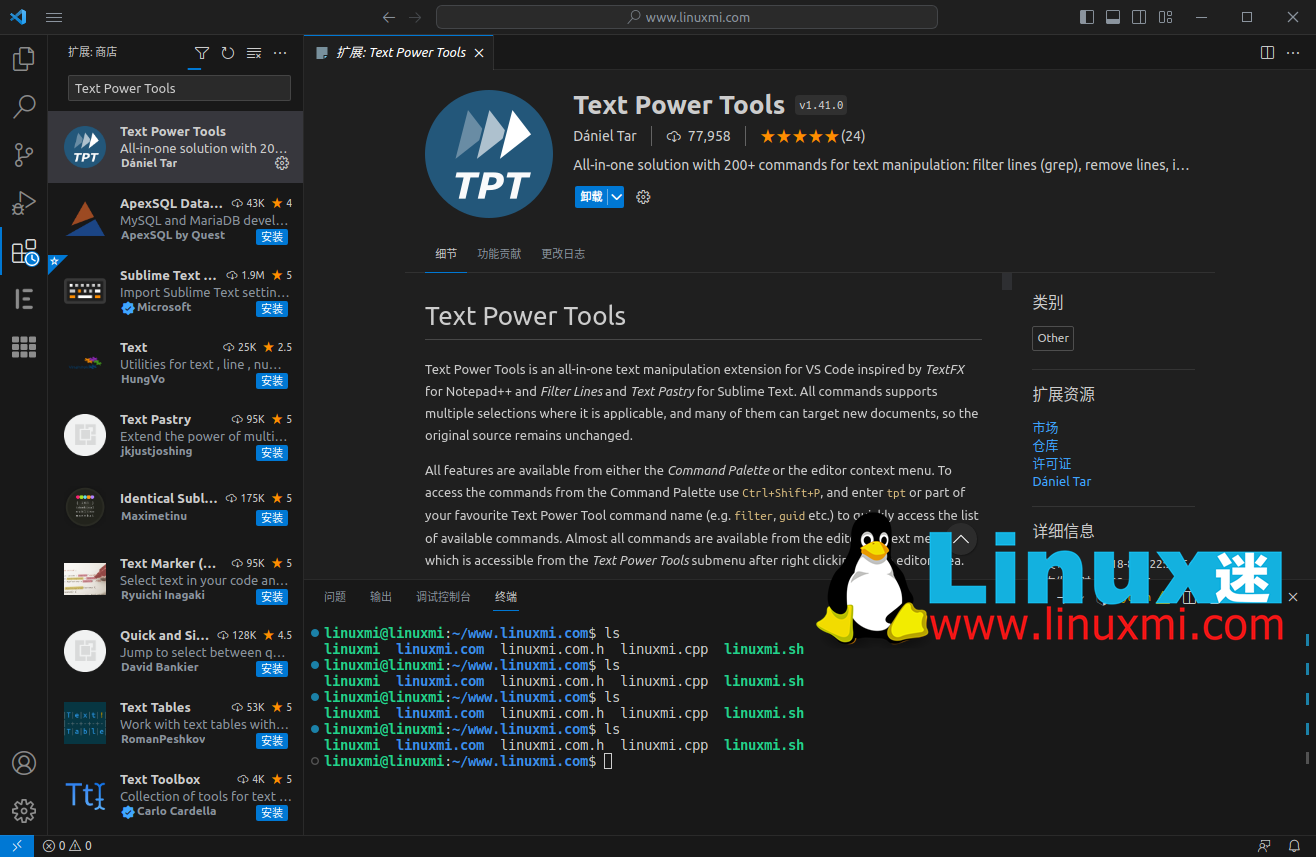Open the 仓库 repository link

(1045, 446)
